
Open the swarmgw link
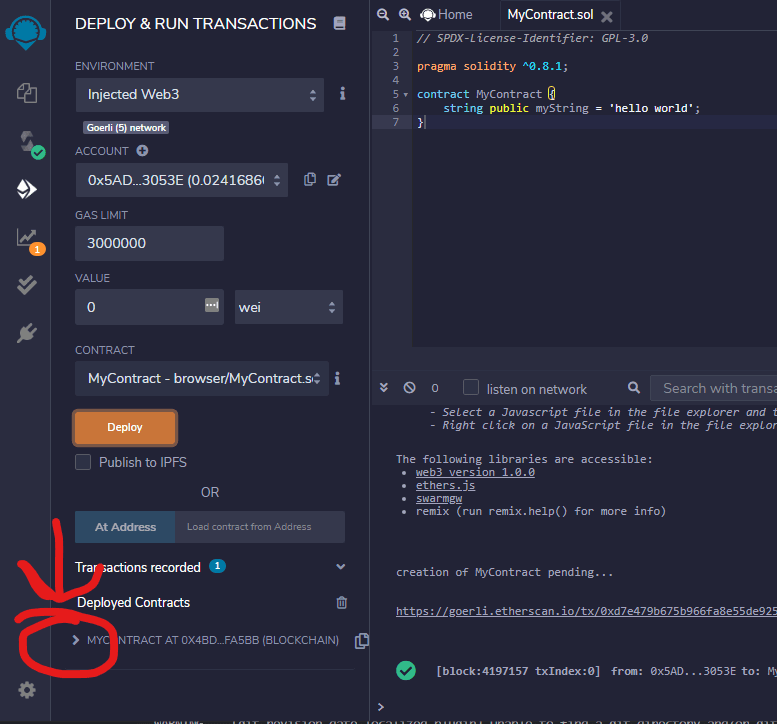pyautogui.click(x=439, y=498)
